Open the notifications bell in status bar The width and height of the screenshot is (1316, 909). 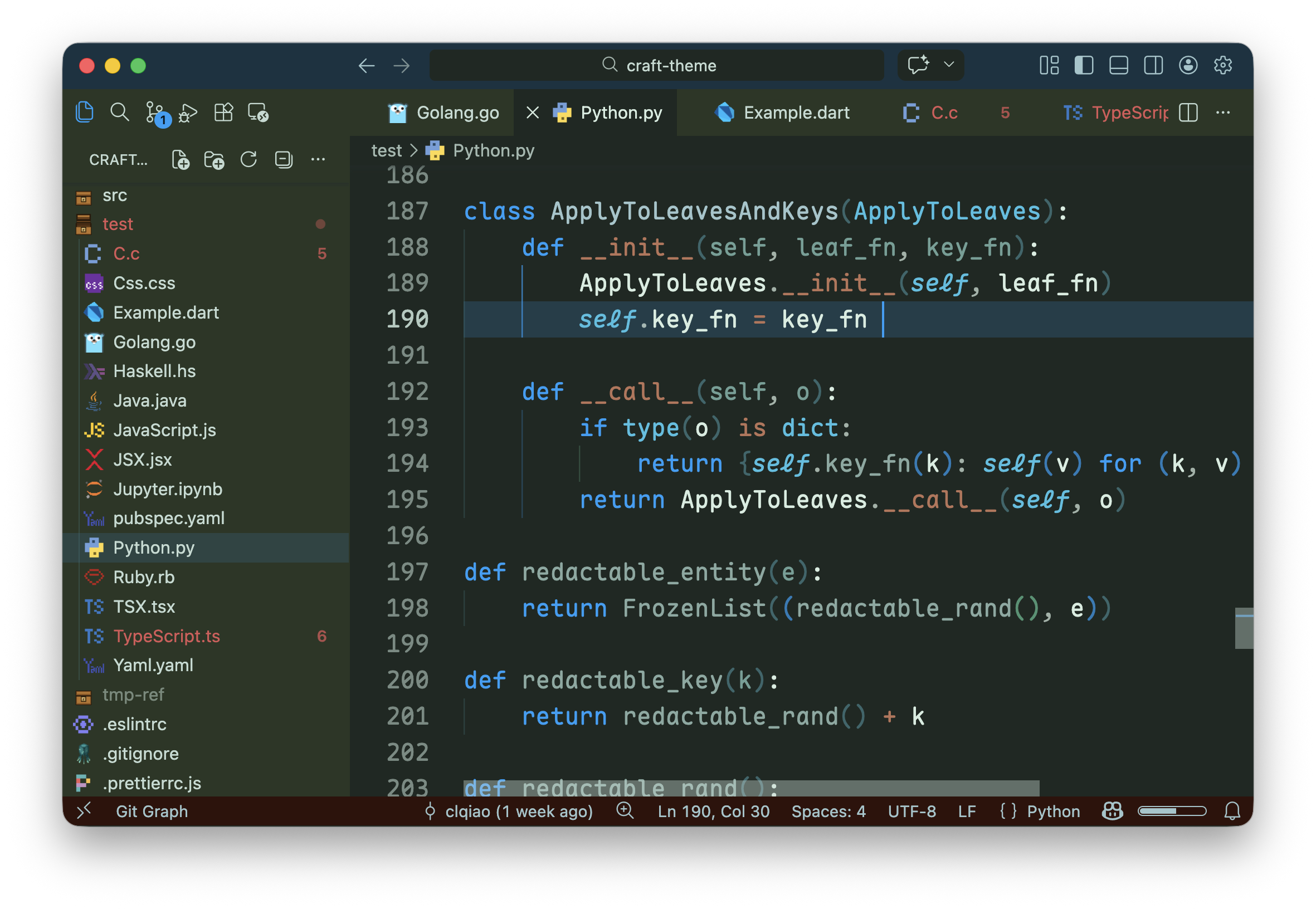1232,811
